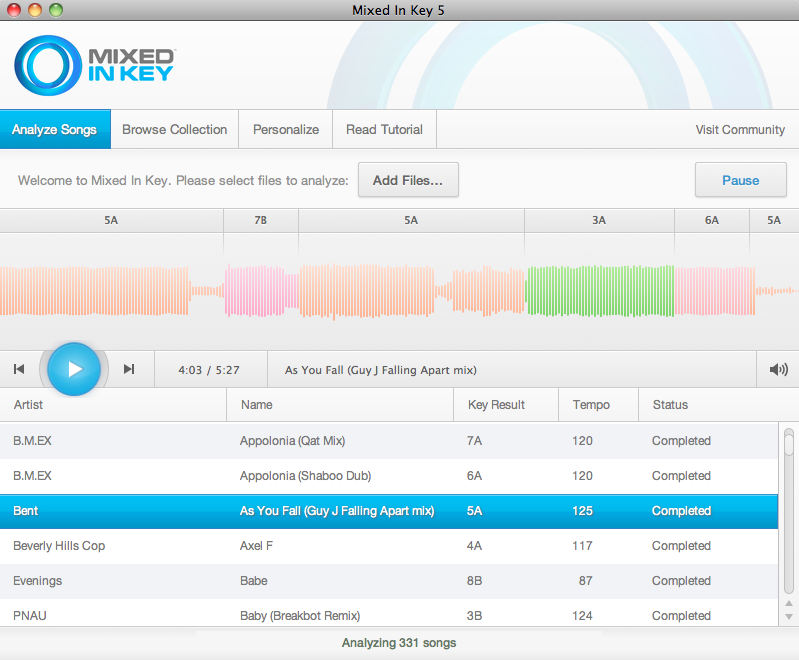
Task: Minimize the window with yellow button
Action: coord(35,10)
